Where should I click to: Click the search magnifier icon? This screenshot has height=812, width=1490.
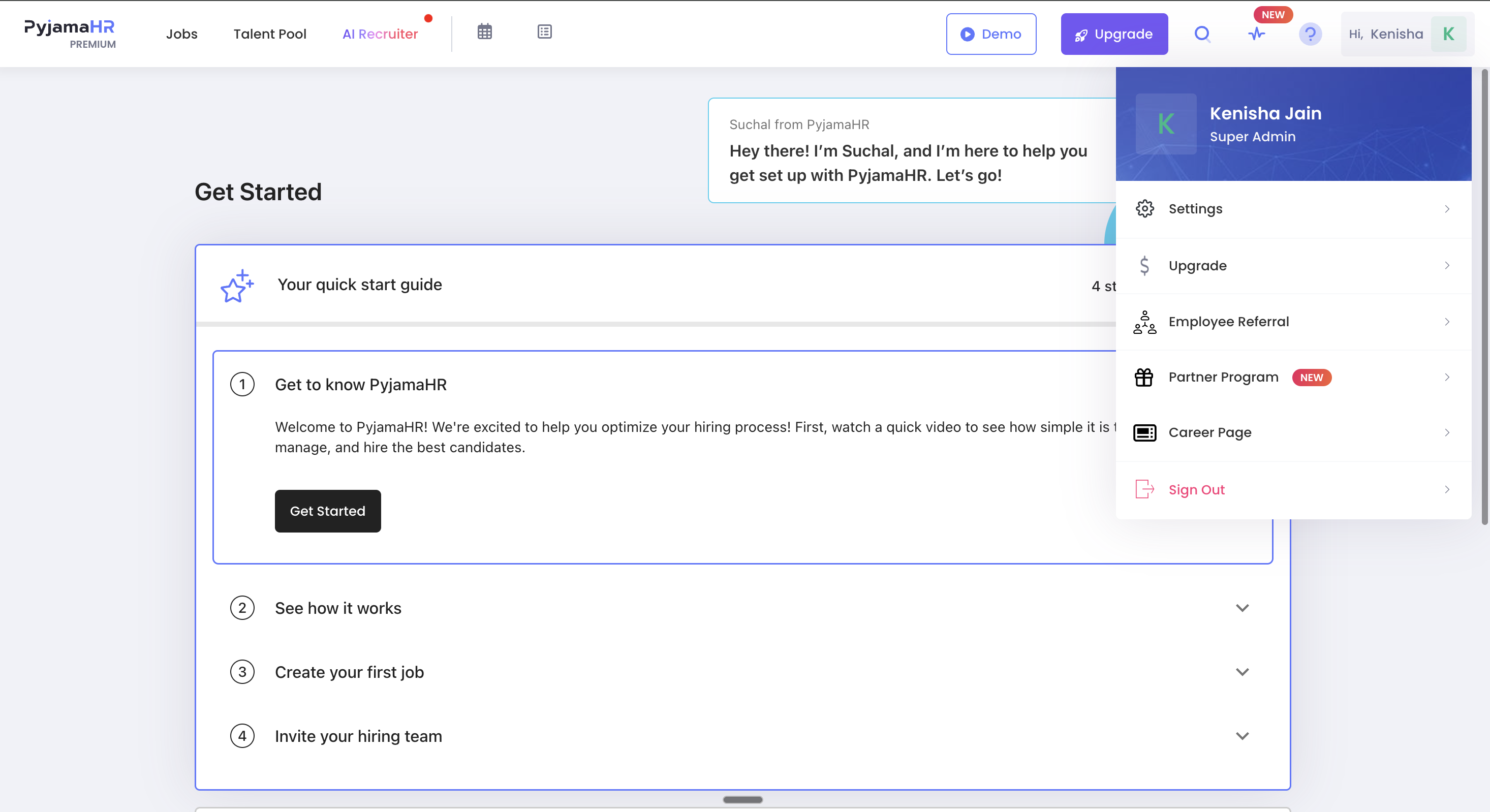pyautogui.click(x=1202, y=34)
